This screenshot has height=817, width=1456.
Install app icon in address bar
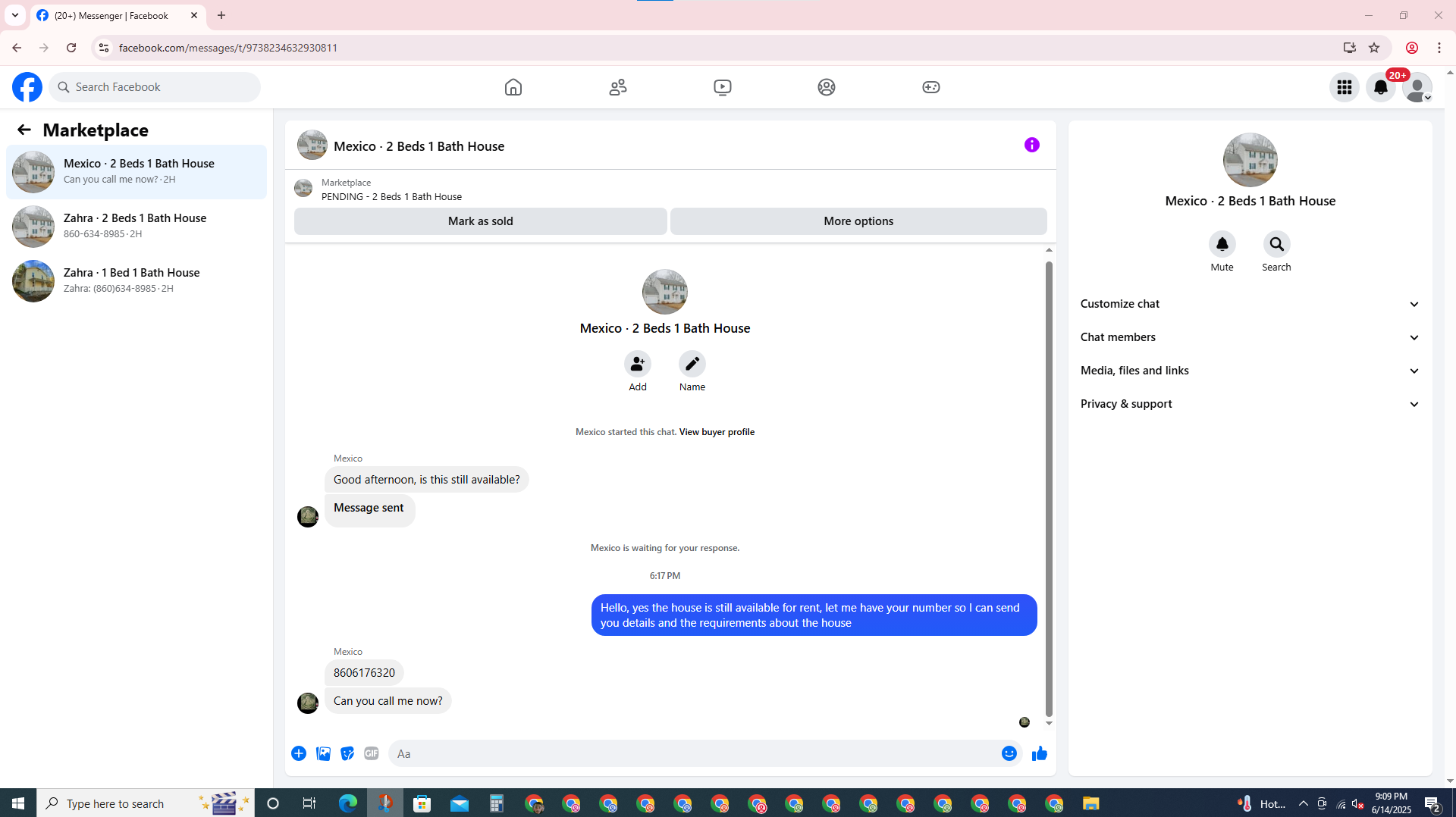pyautogui.click(x=1349, y=48)
